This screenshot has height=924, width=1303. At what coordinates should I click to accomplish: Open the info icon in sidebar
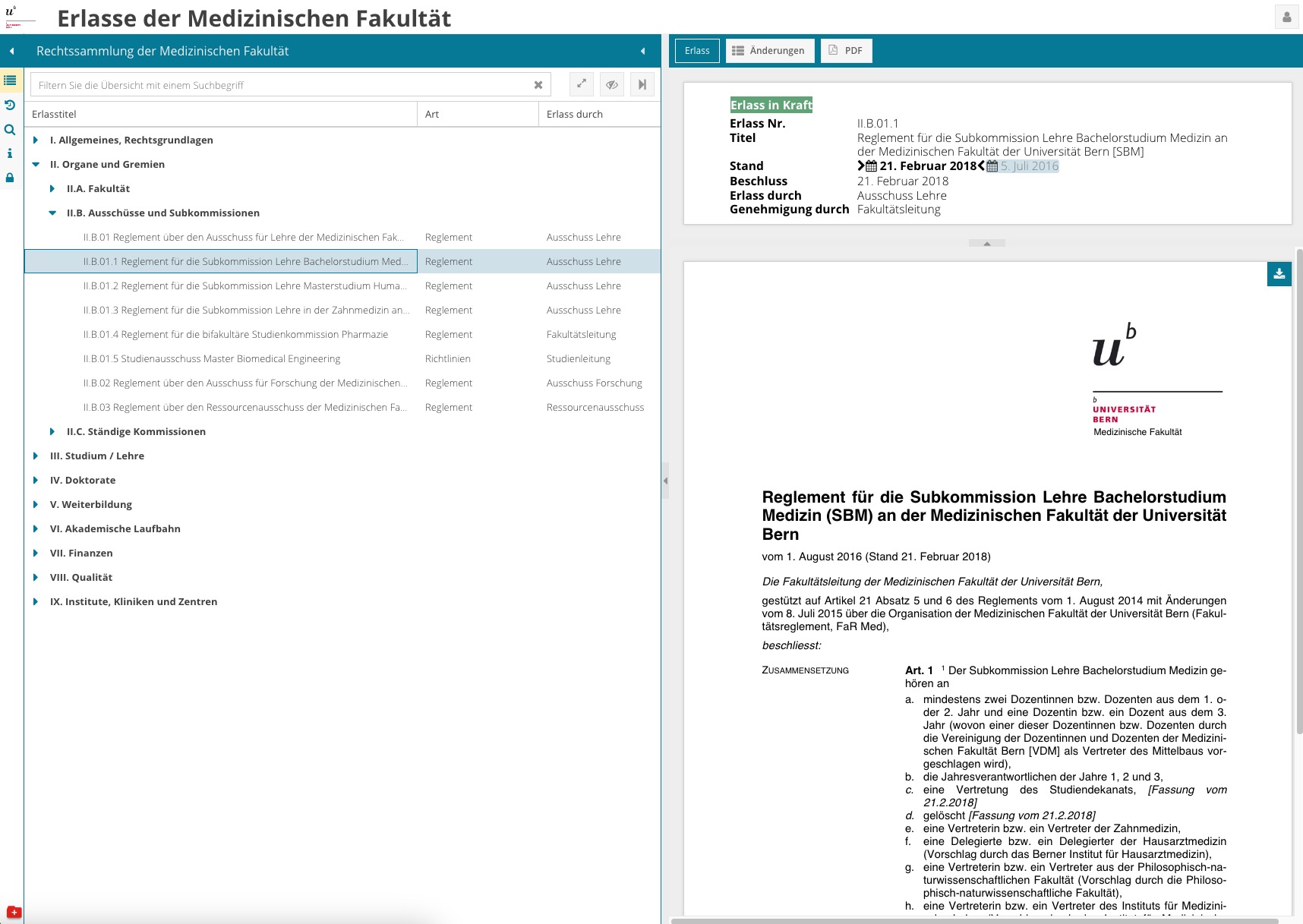coord(10,153)
